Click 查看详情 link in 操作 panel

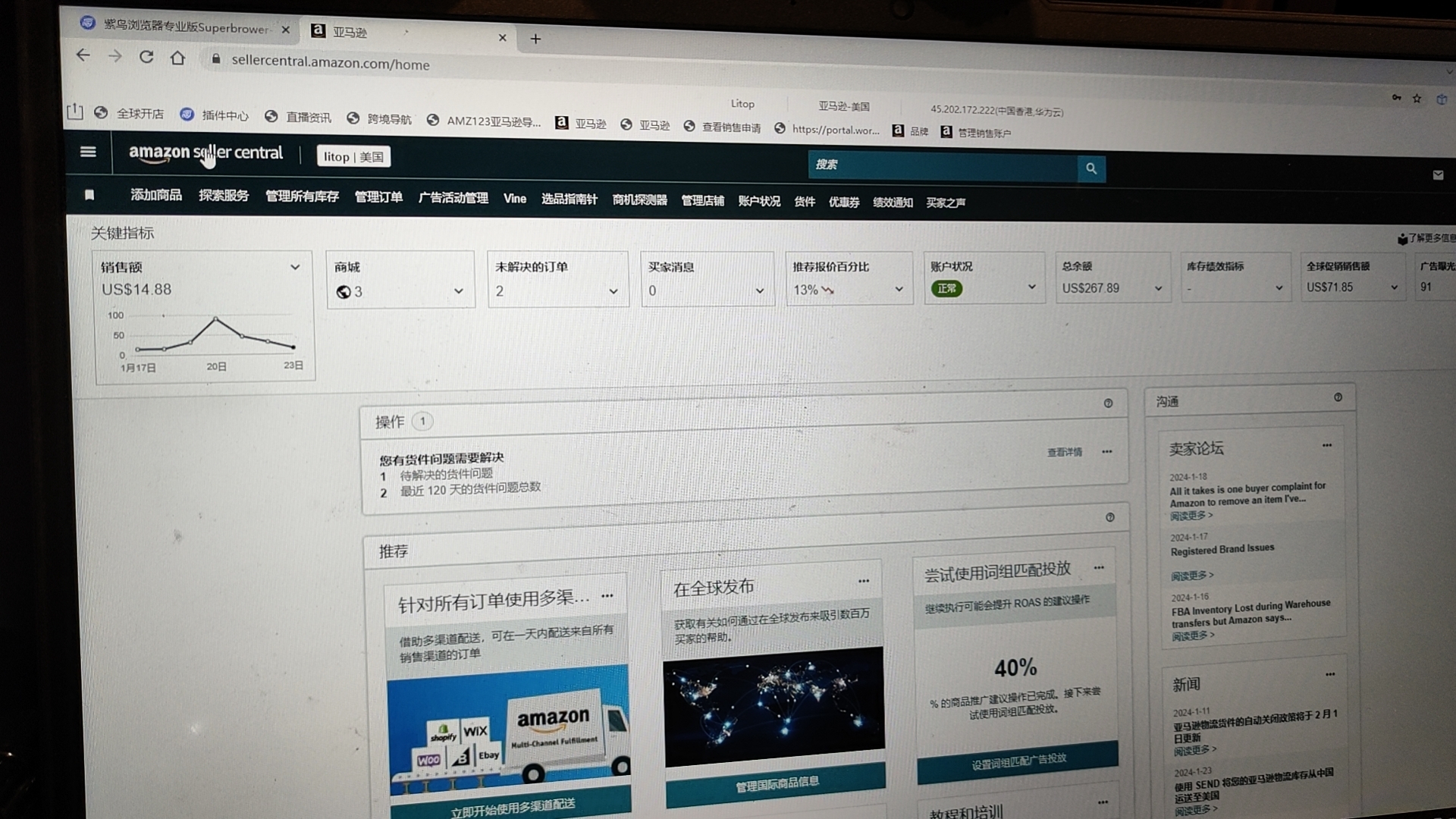[x=1065, y=452]
